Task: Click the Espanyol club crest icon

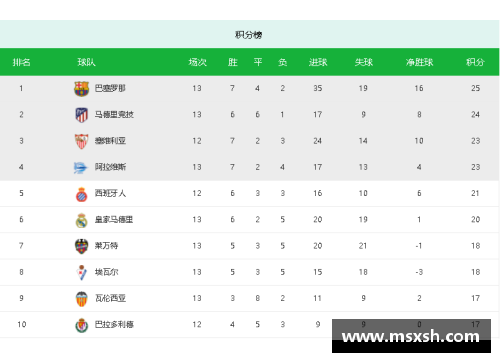Action: tap(81, 194)
